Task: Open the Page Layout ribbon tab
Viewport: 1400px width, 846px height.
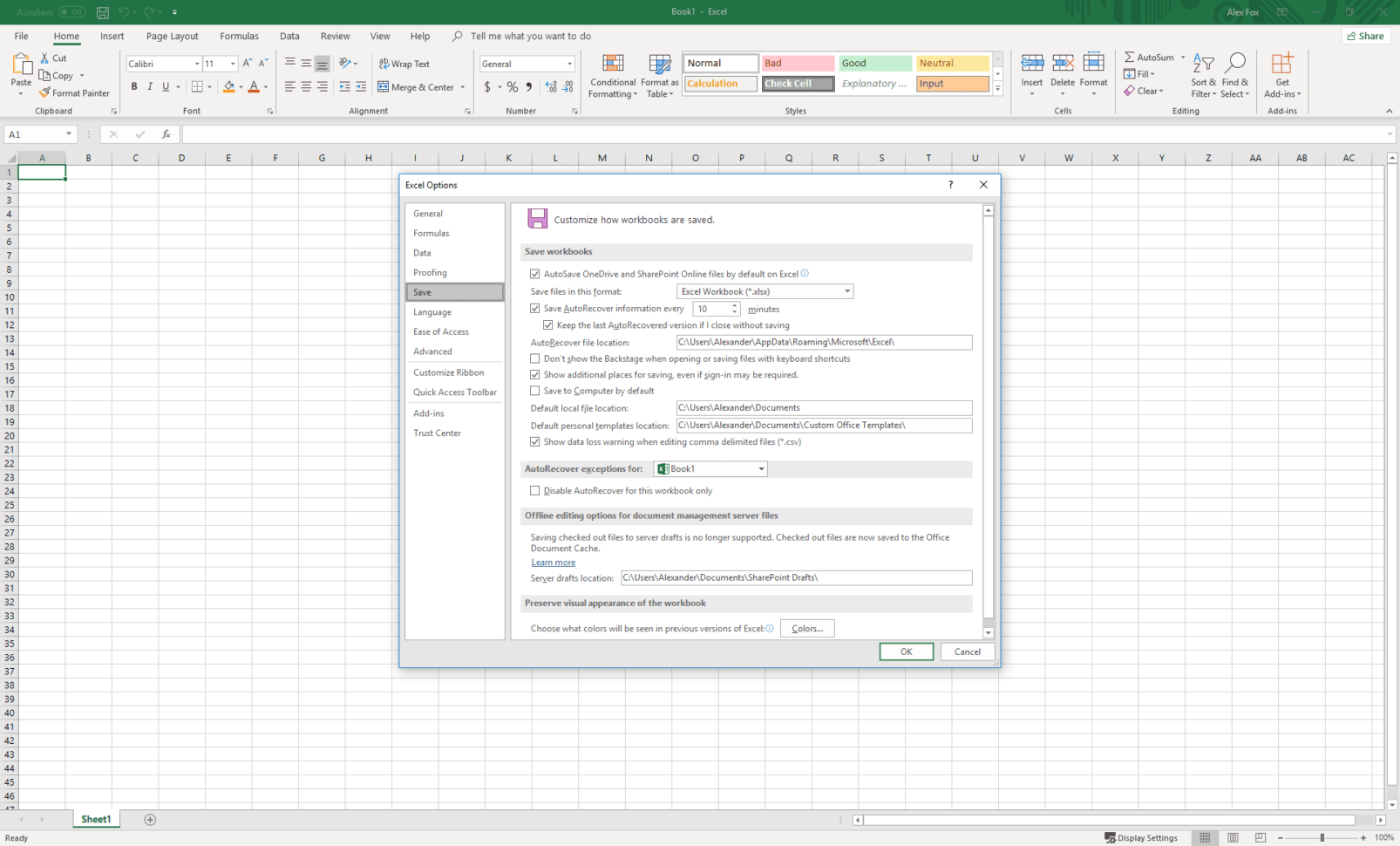Action: pos(172,36)
